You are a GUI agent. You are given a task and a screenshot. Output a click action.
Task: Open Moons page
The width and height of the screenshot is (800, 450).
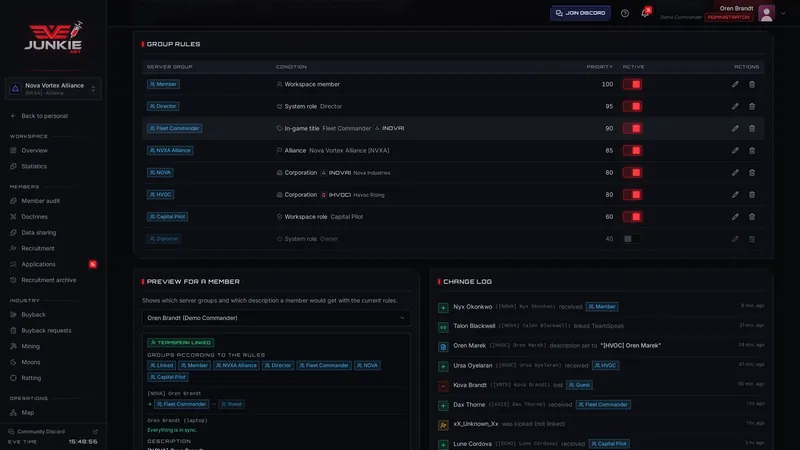point(31,362)
